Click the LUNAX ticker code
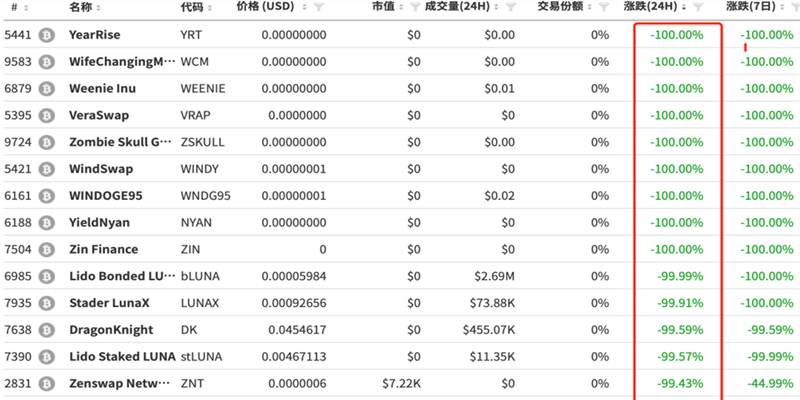Screen dimensions: 800x400 200,303
